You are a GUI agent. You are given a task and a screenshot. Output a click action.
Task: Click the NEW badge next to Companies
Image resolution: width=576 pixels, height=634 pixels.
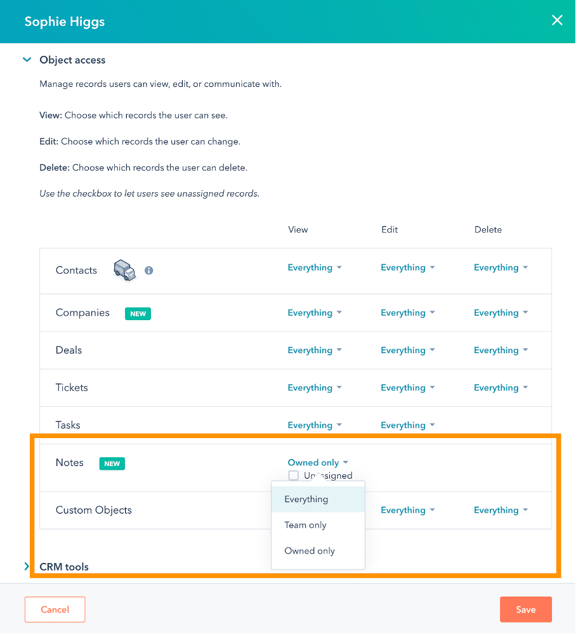(138, 313)
